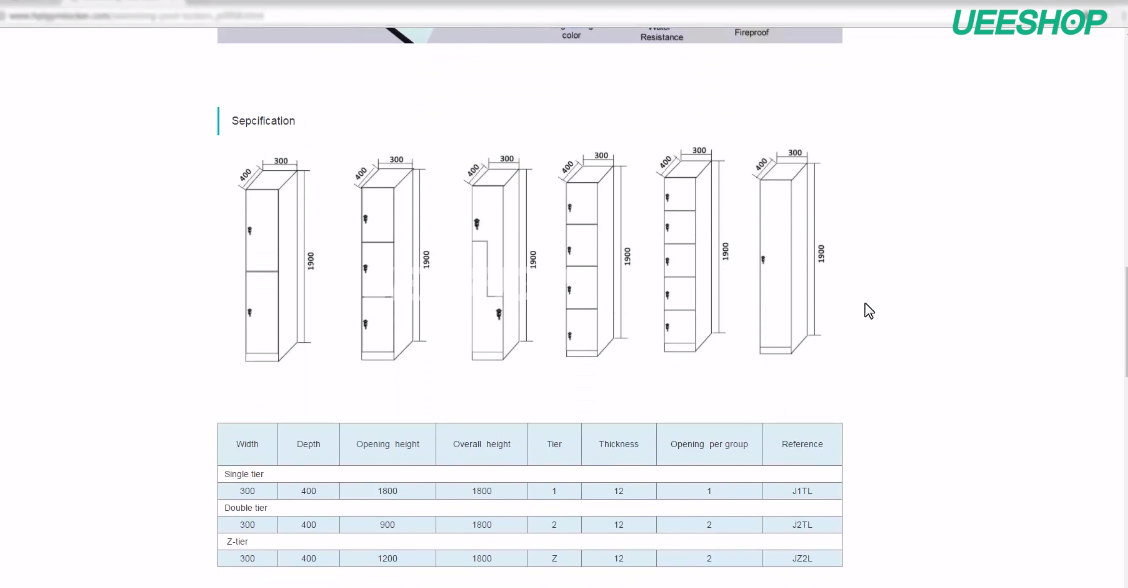The height and width of the screenshot is (588, 1128).
Task: Click the Fireproof feature label
Action: click(x=751, y=33)
